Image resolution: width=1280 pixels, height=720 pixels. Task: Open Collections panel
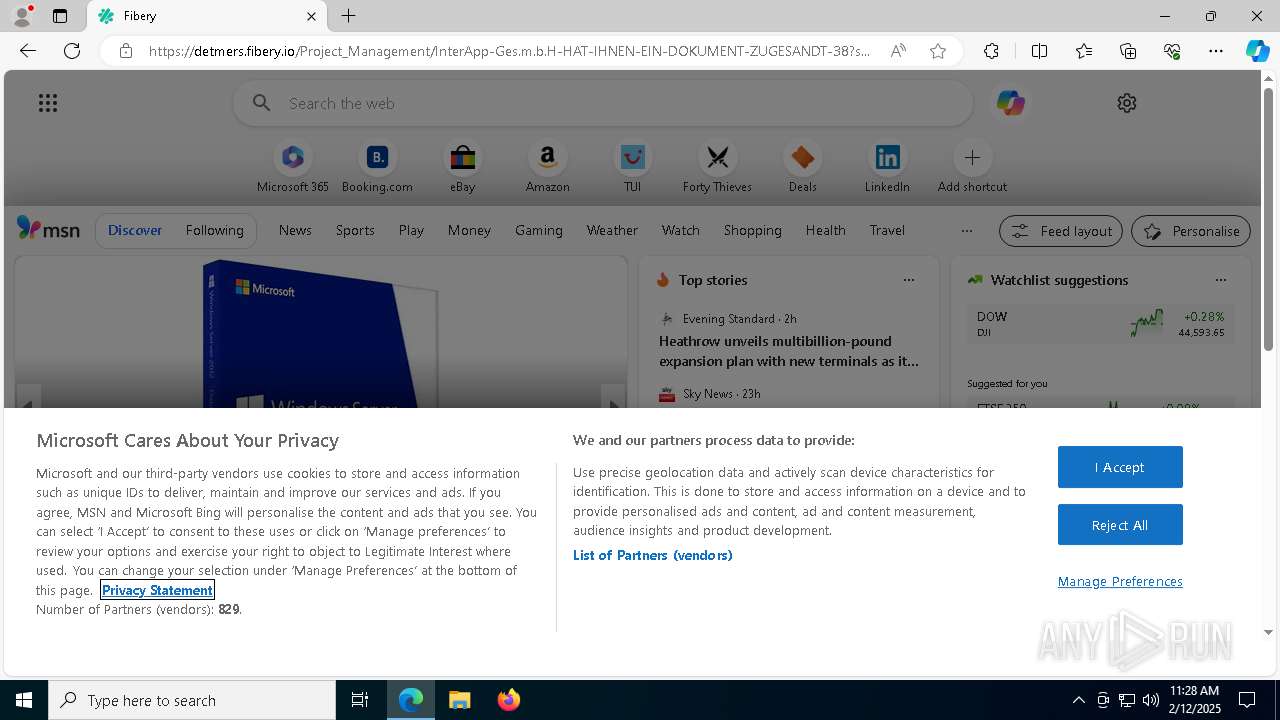point(1128,51)
